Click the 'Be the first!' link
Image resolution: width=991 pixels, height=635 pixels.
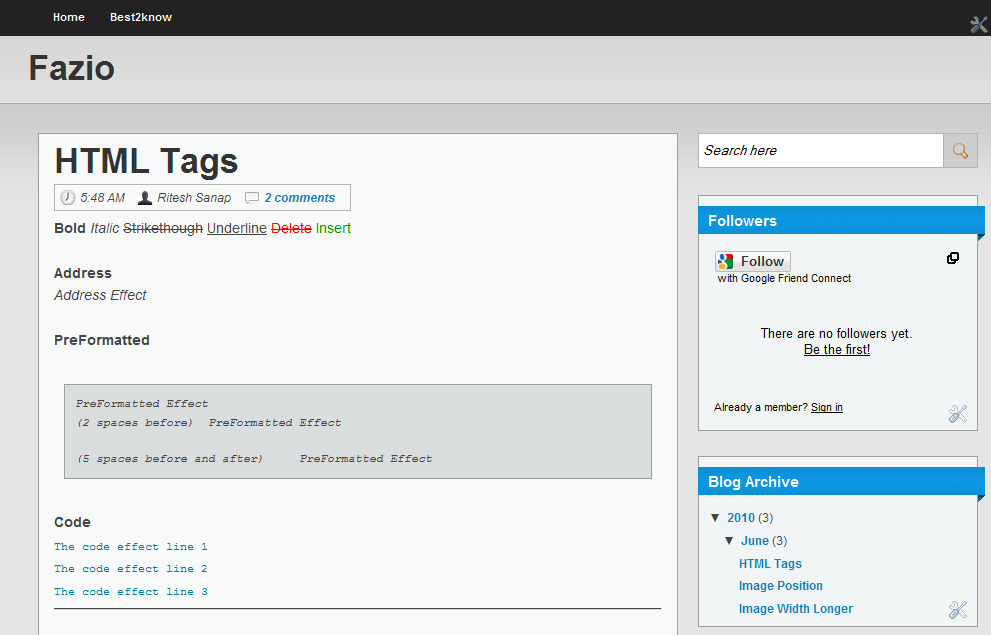(x=837, y=349)
